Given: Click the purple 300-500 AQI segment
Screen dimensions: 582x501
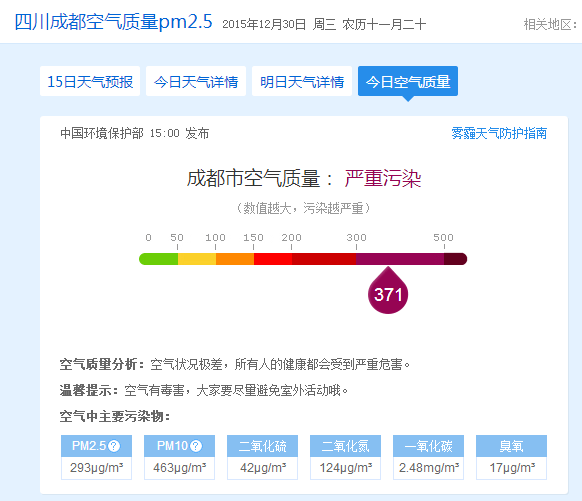Looking at the screenshot, I should [400, 259].
